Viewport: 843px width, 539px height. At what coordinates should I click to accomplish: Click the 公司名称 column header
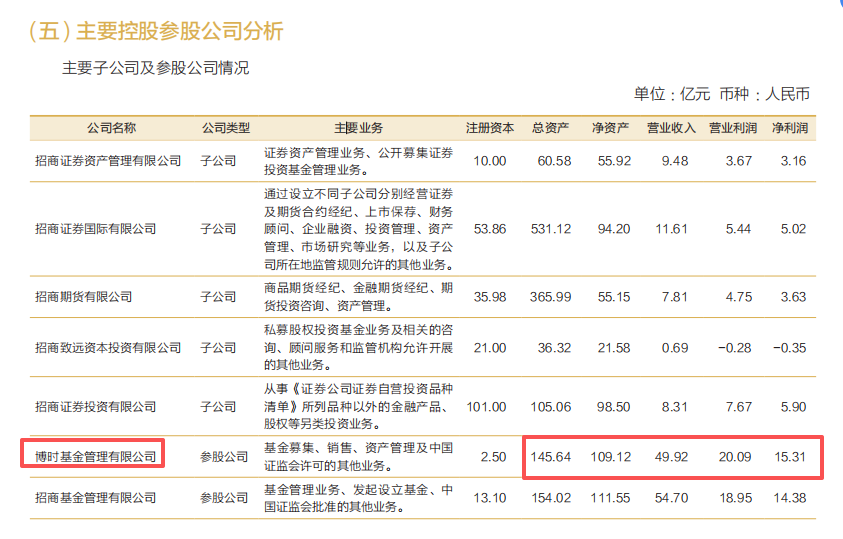click(x=111, y=128)
